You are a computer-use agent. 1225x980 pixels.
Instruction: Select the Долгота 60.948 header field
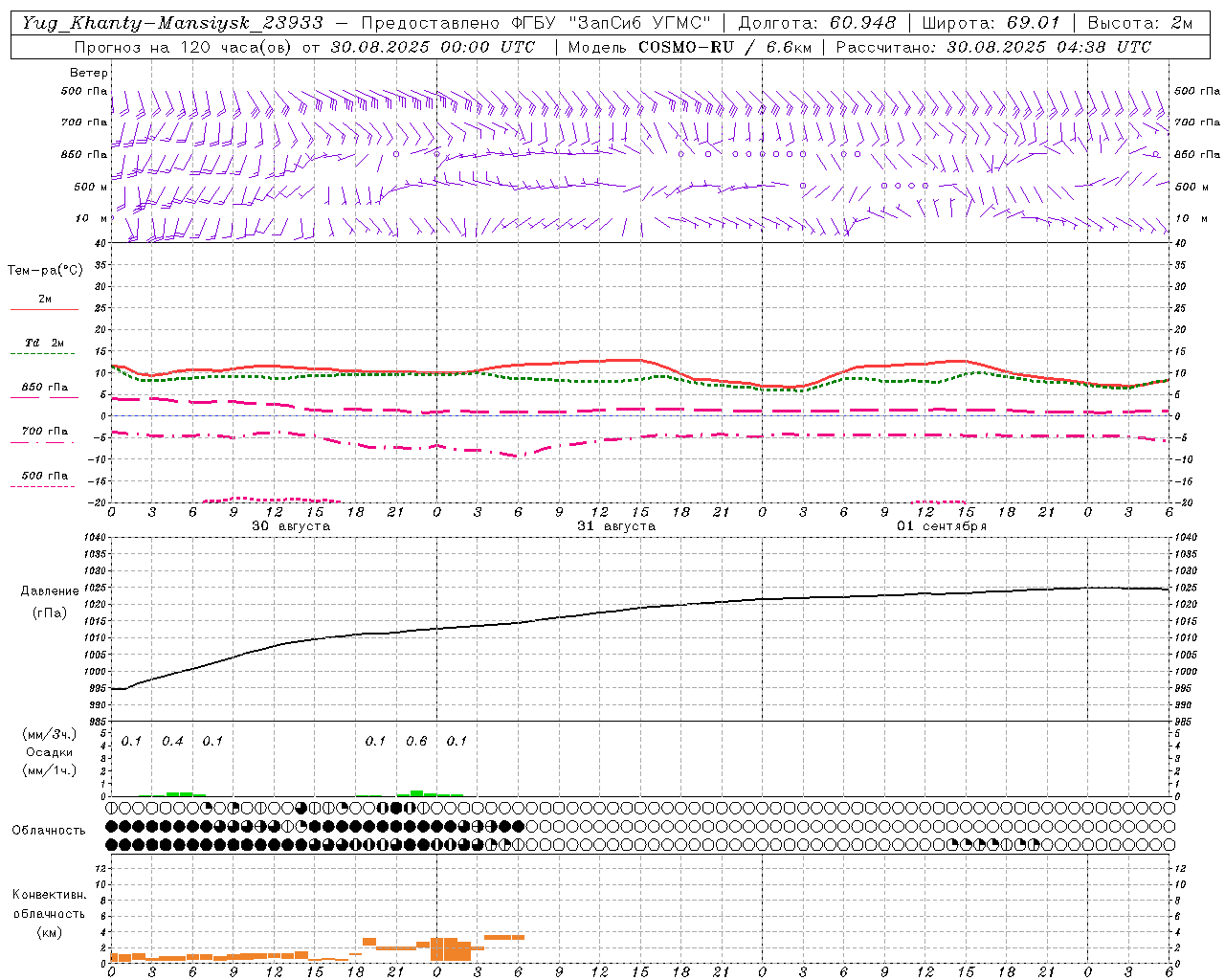click(x=817, y=23)
